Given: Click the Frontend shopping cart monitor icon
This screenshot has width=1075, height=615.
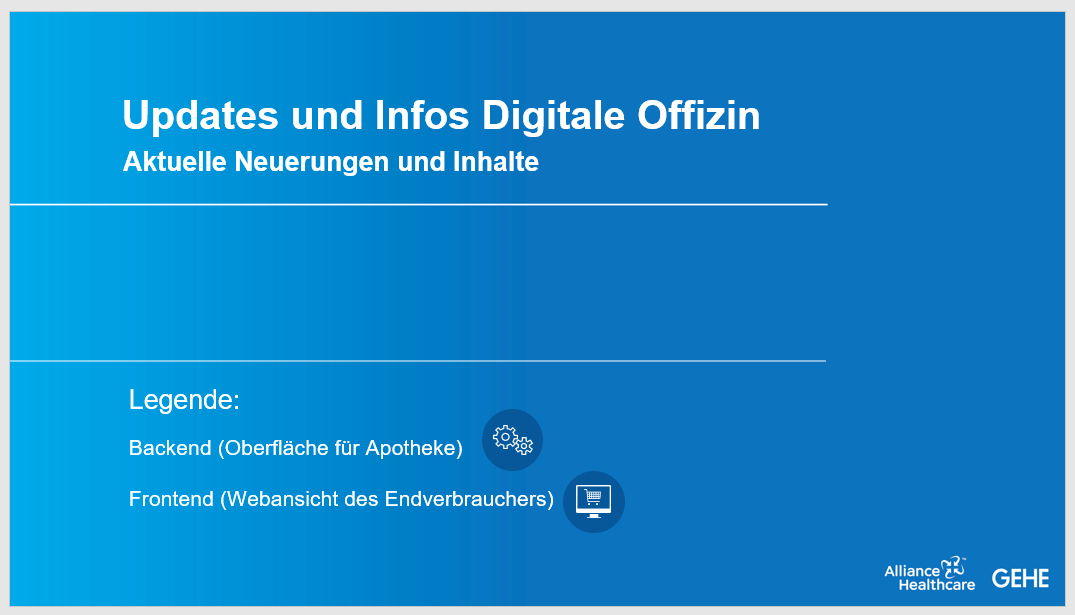Looking at the screenshot, I should click(594, 502).
